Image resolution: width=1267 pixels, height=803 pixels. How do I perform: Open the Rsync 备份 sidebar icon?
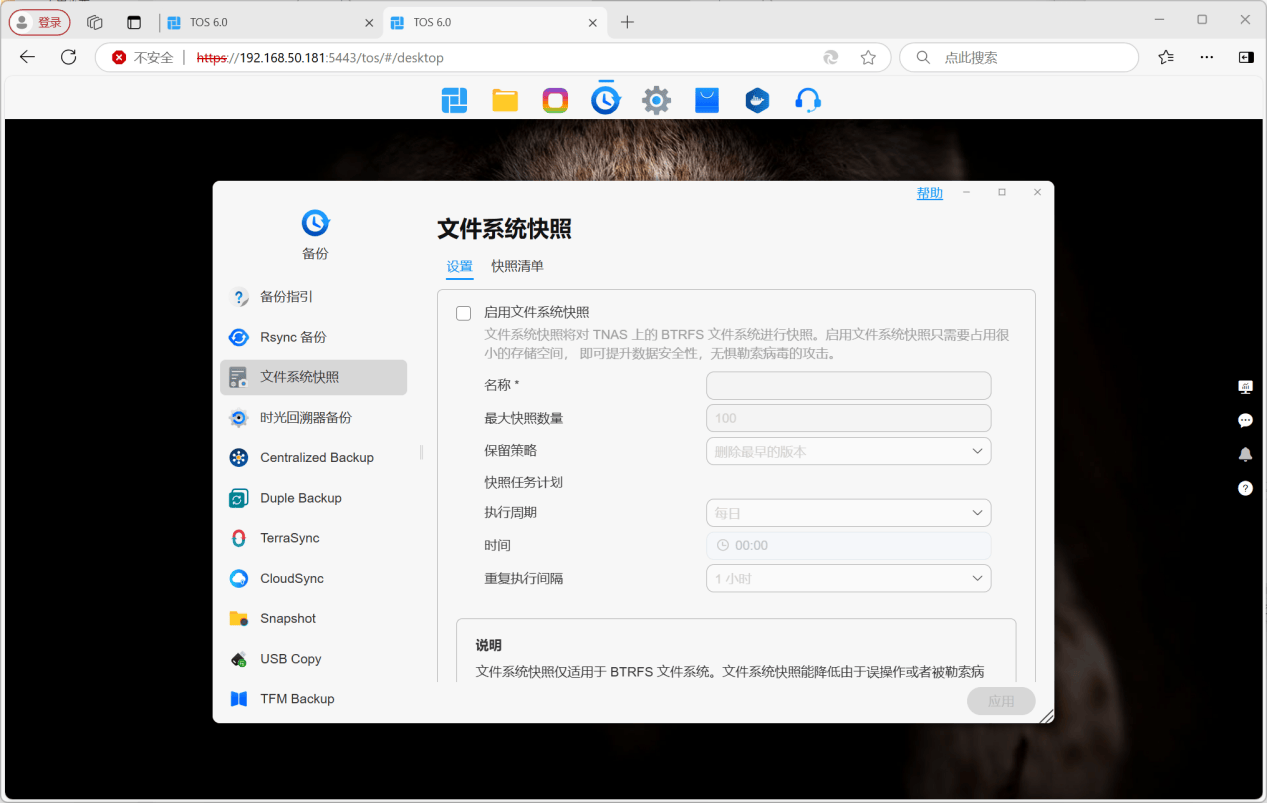point(239,338)
